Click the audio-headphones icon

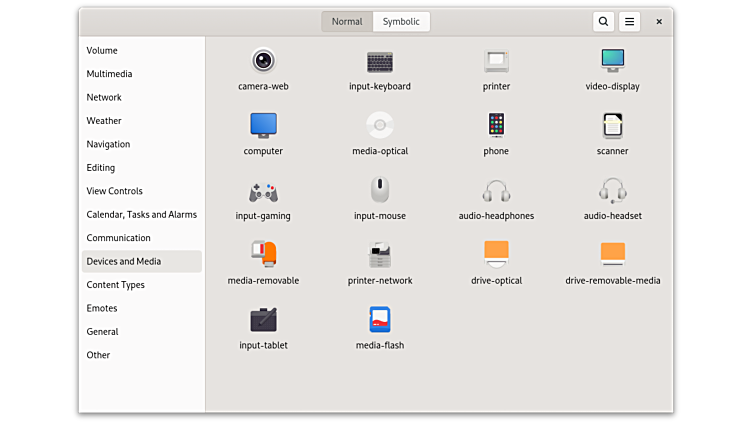tap(496, 191)
